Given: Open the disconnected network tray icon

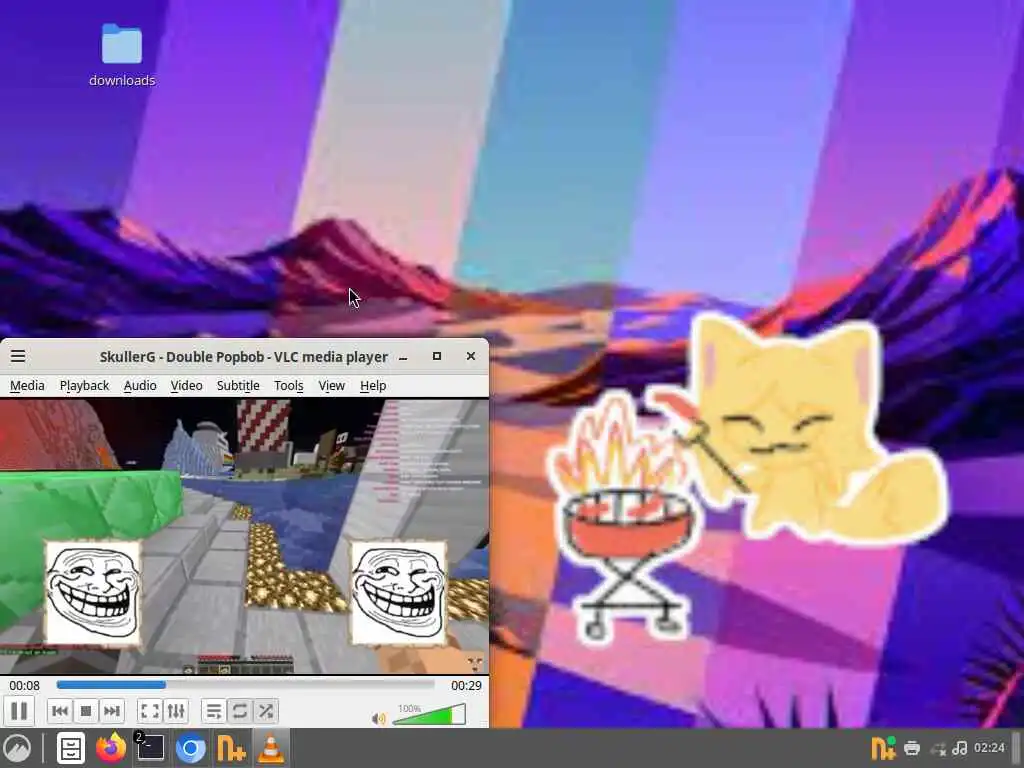Looking at the screenshot, I should pos(938,748).
